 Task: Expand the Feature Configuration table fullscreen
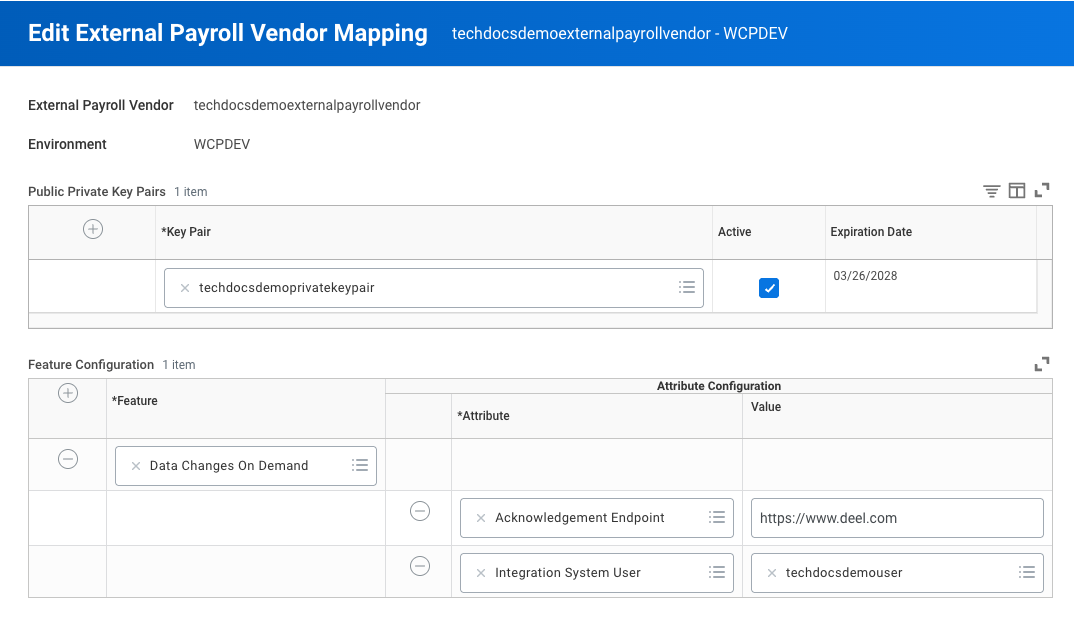(1041, 364)
